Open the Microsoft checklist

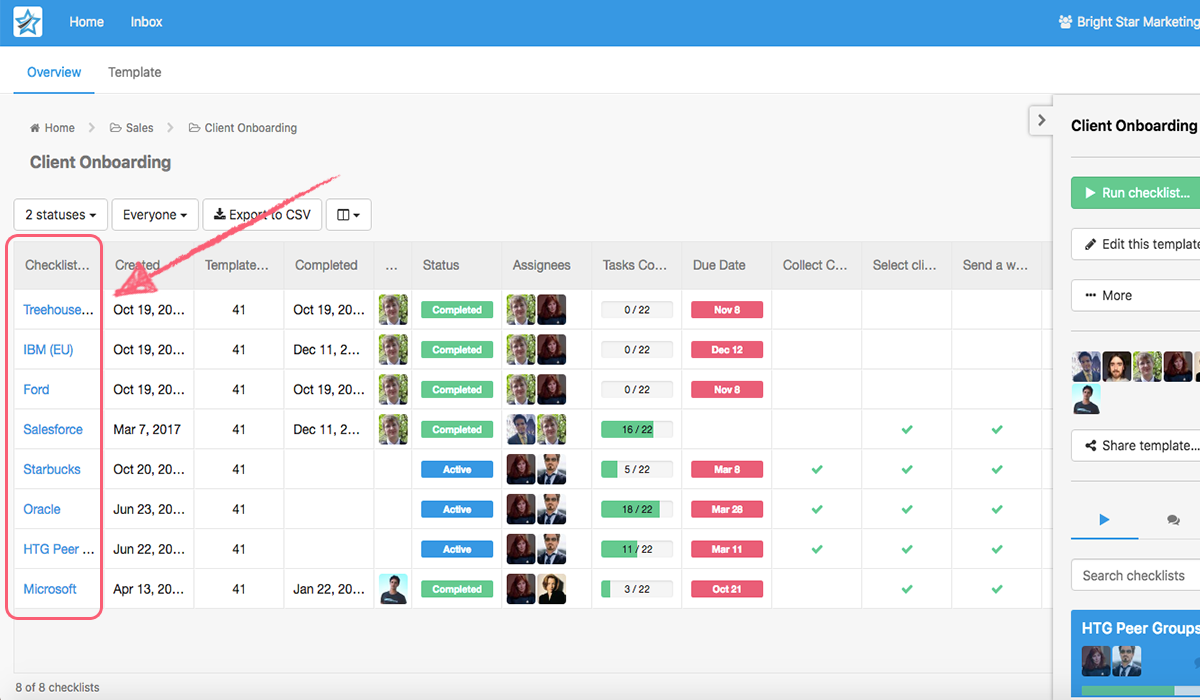point(50,590)
